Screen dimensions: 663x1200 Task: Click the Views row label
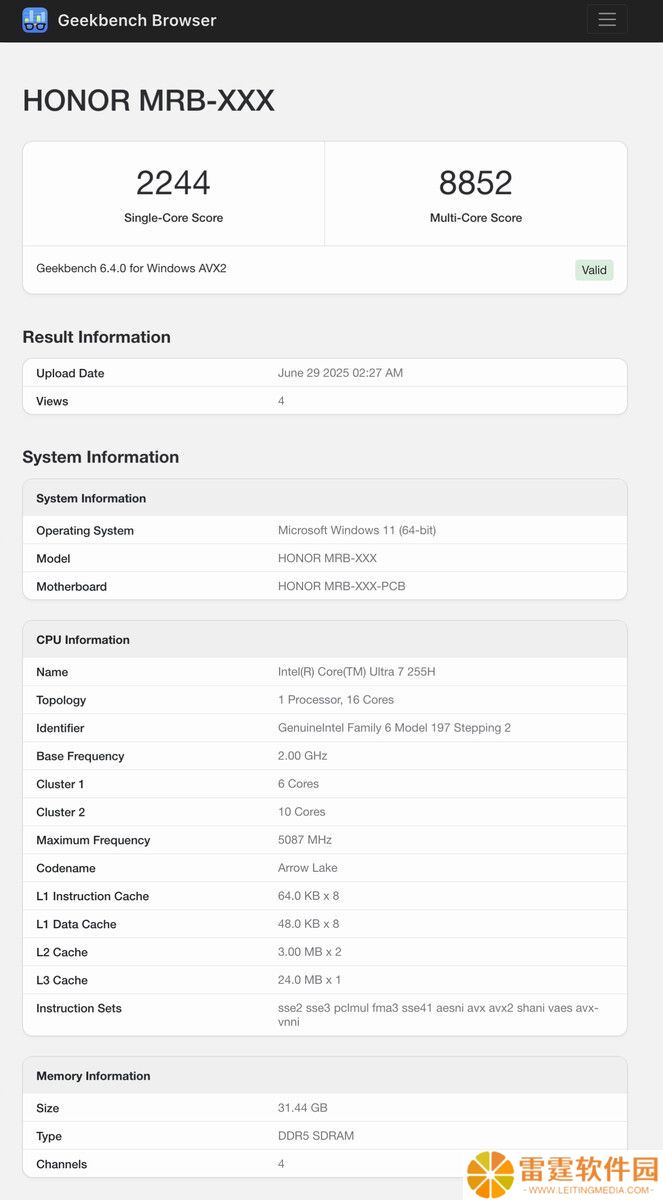pyautogui.click(x=52, y=401)
